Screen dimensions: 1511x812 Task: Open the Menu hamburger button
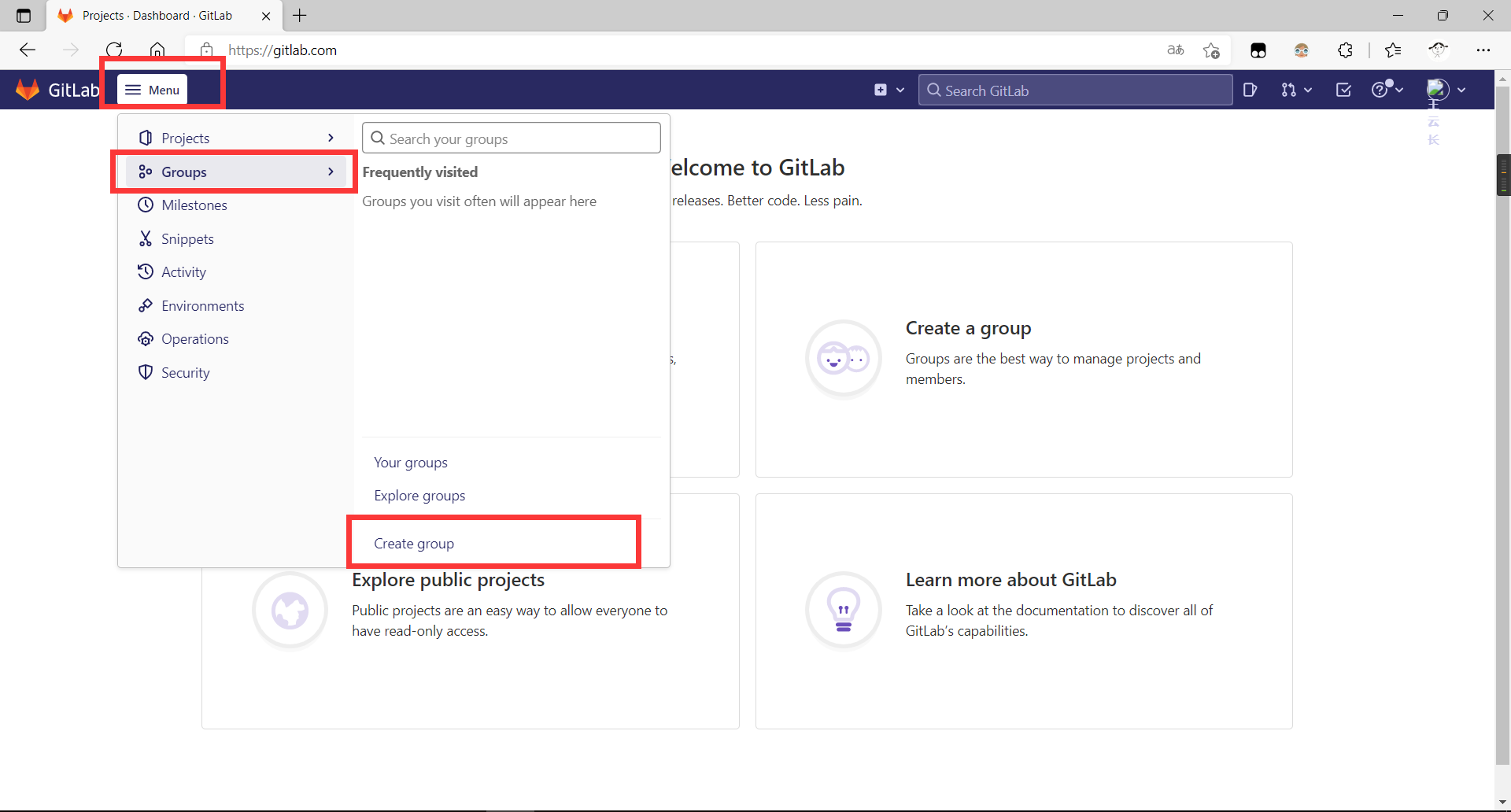[x=153, y=90]
